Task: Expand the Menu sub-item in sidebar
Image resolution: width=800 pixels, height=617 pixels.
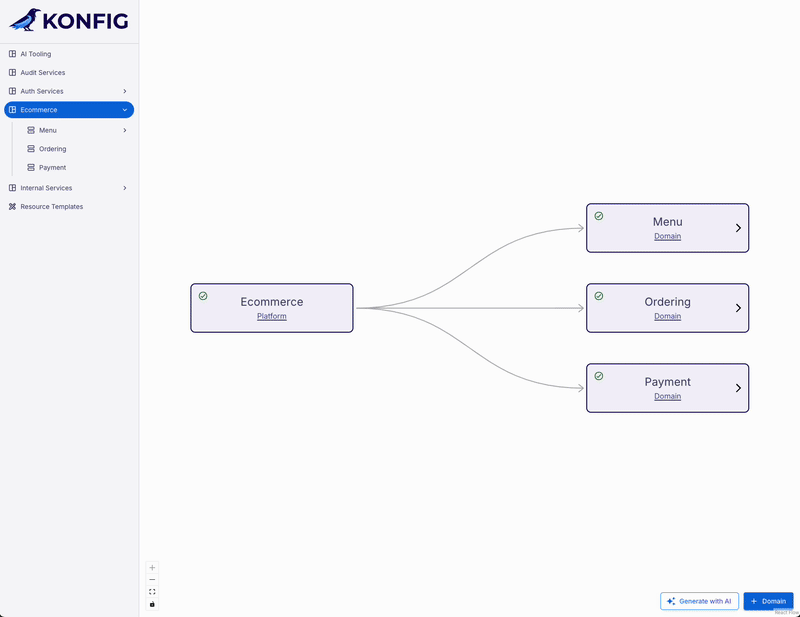Action: coord(124,130)
